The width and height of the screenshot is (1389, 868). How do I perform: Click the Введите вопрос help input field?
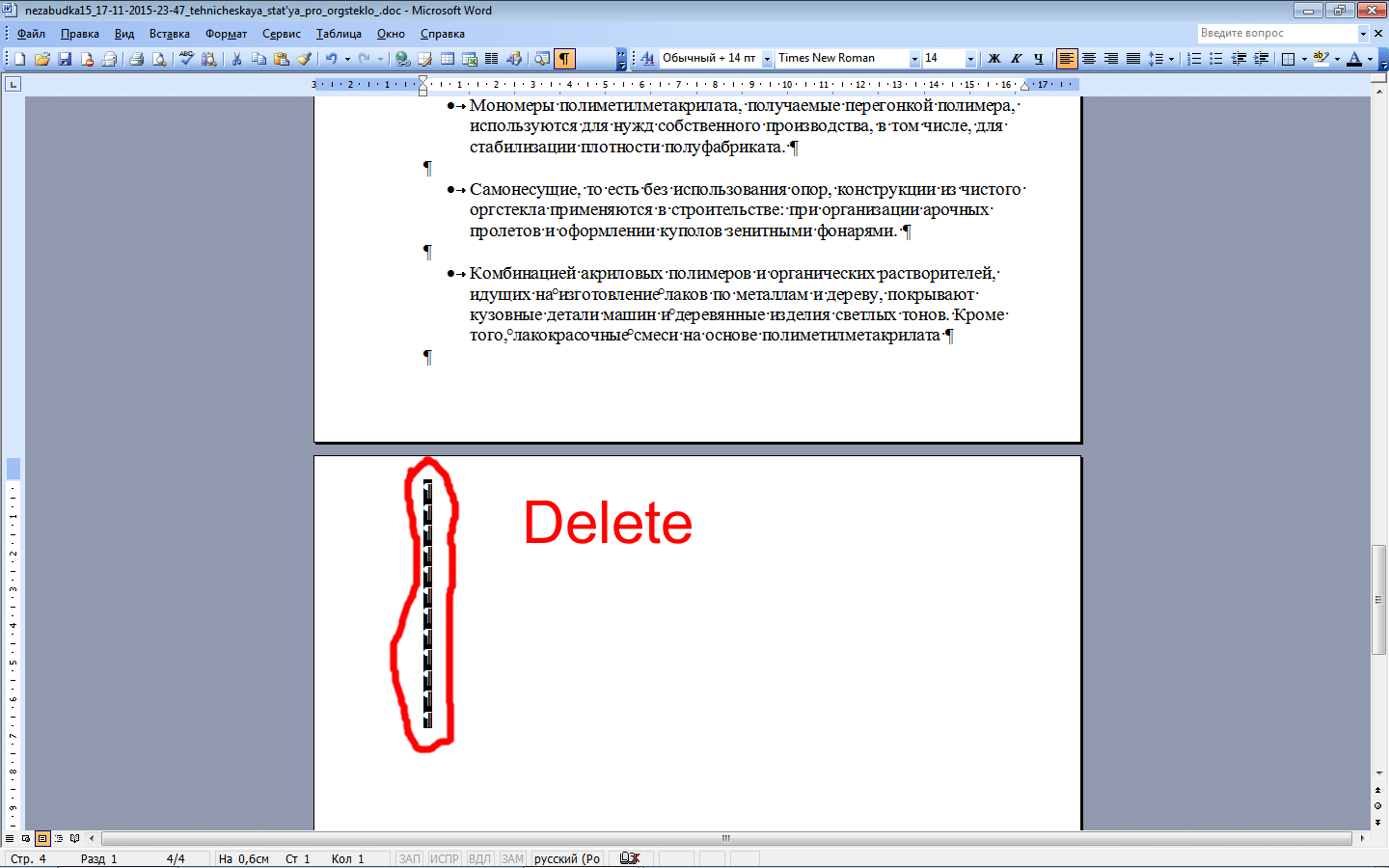[1277, 33]
